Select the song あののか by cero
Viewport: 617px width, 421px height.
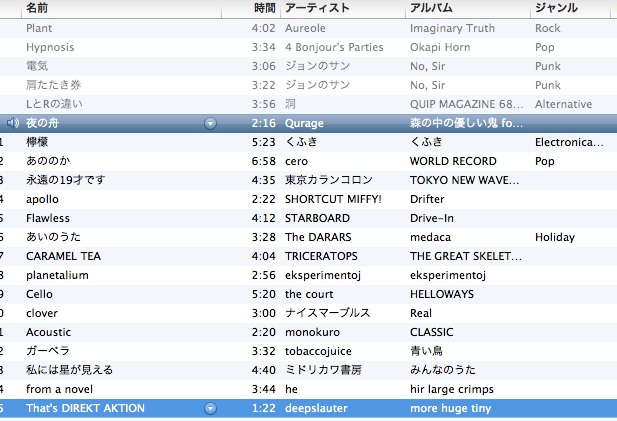click(47, 161)
